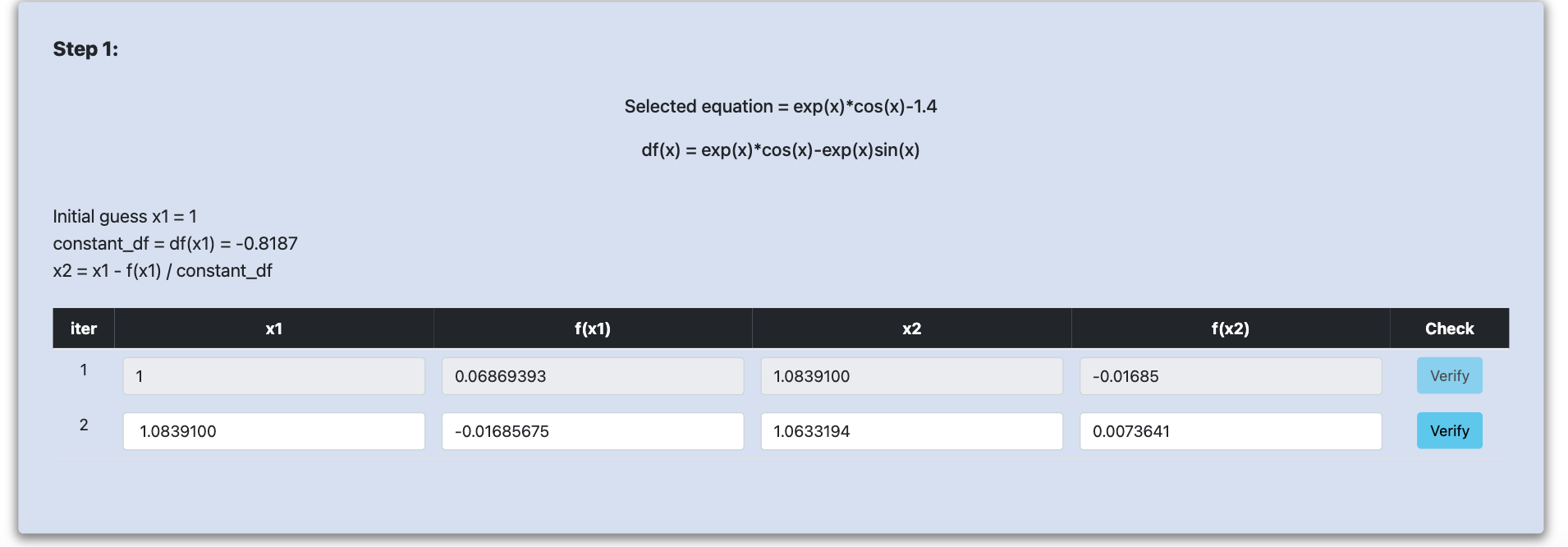The height and width of the screenshot is (547, 1568).
Task: Edit the f(x2) field showing 0.0073641
Action: tap(1231, 431)
